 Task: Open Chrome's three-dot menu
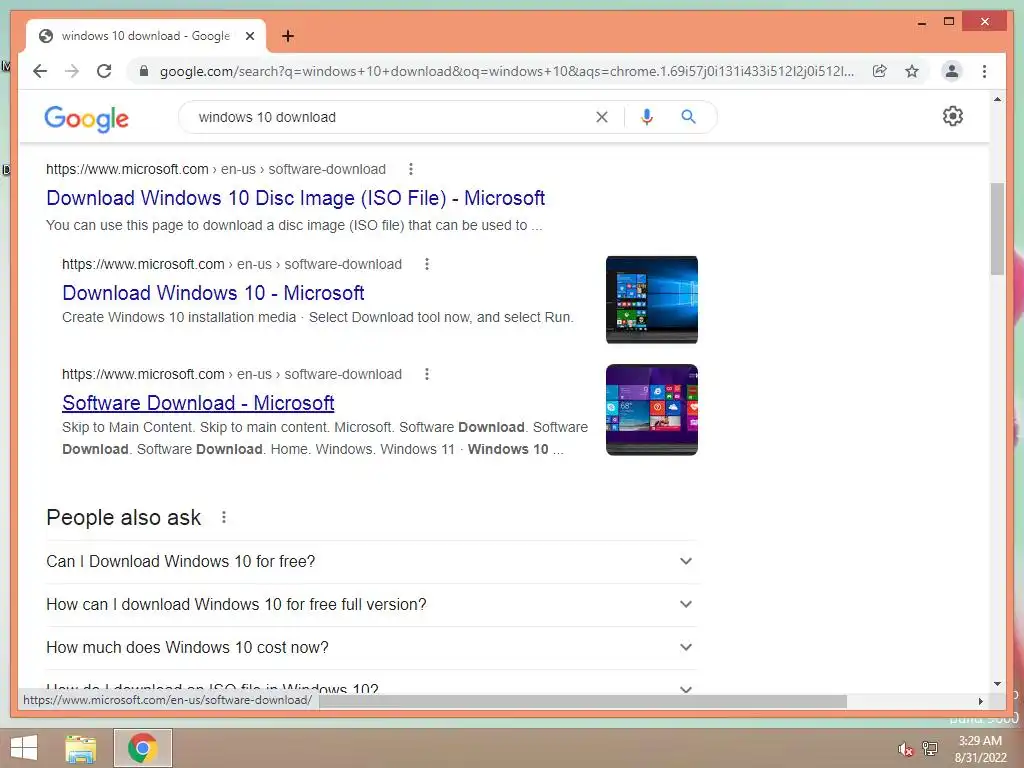984,71
